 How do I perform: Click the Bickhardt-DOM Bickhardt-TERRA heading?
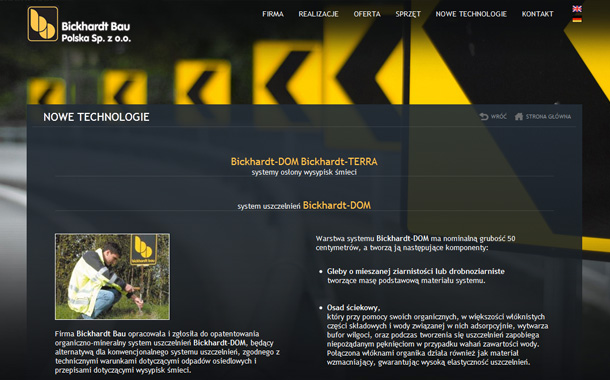click(x=304, y=161)
